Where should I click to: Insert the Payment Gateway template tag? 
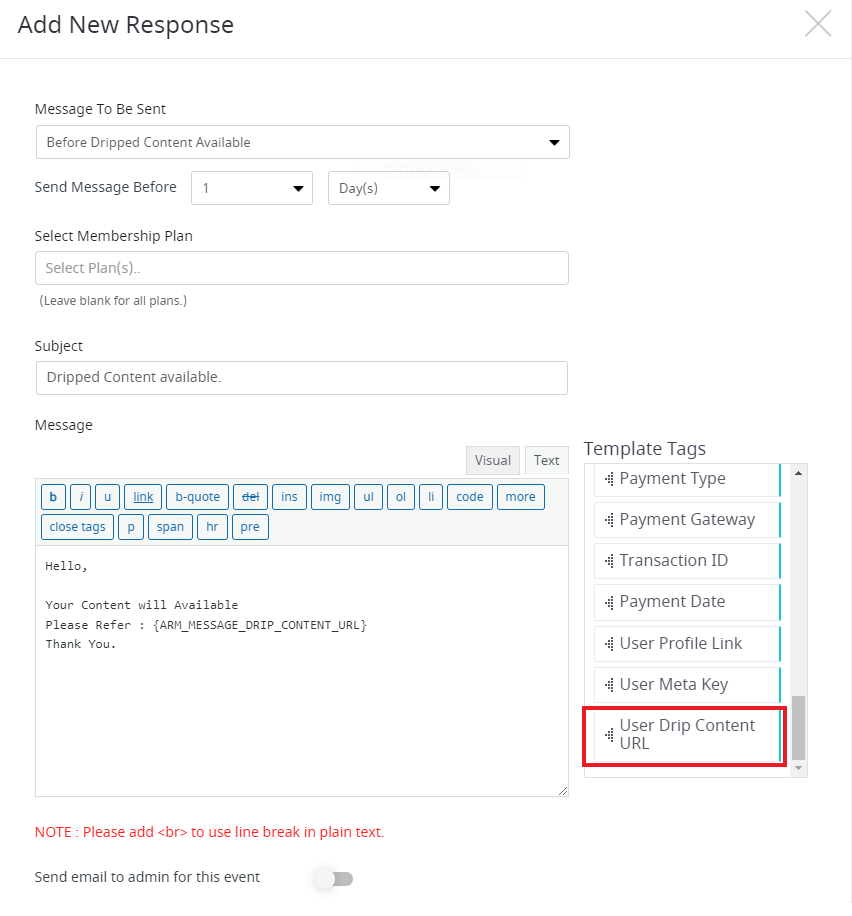tap(687, 520)
